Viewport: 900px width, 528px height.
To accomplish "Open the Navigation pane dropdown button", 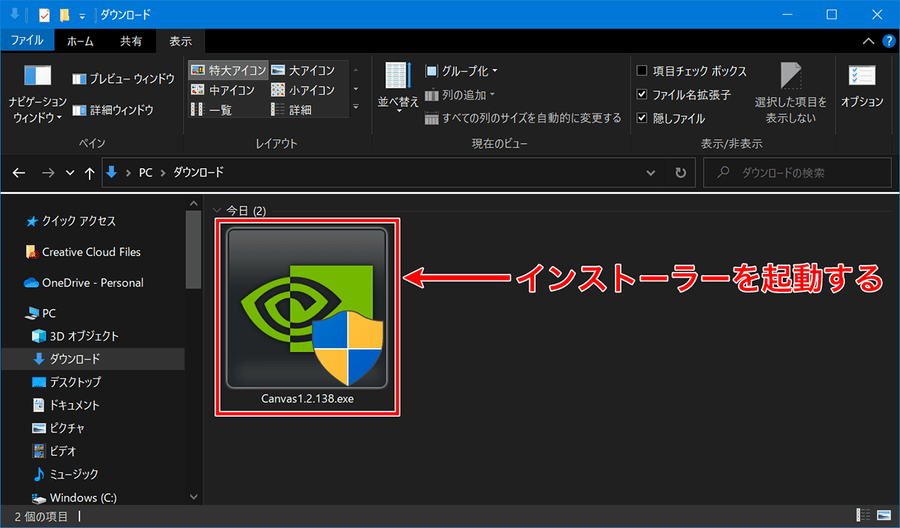I will tap(38, 95).
